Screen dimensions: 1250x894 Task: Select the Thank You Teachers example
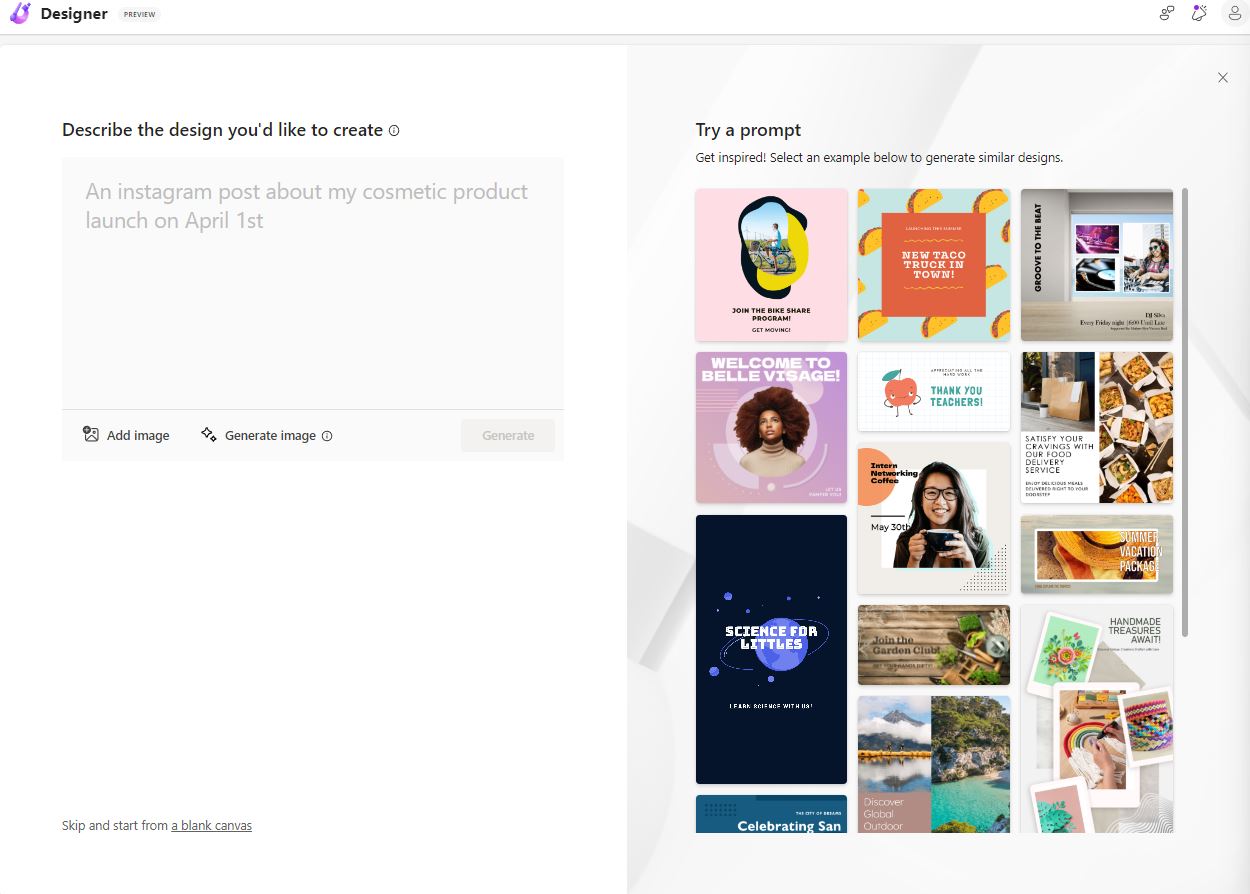pyautogui.click(x=934, y=391)
